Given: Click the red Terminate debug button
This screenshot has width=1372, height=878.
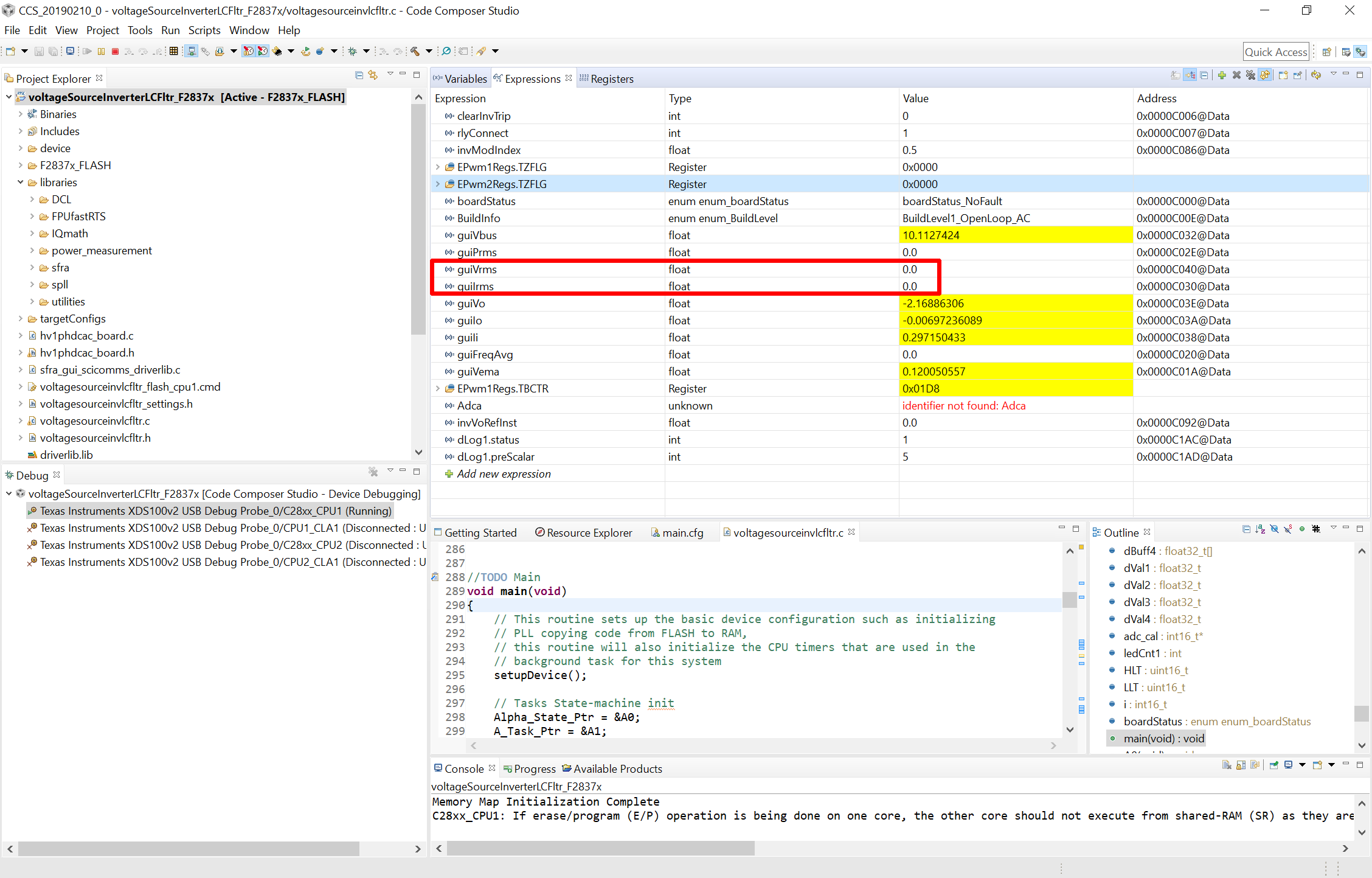Looking at the screenshot, I should tap(115, 52).
